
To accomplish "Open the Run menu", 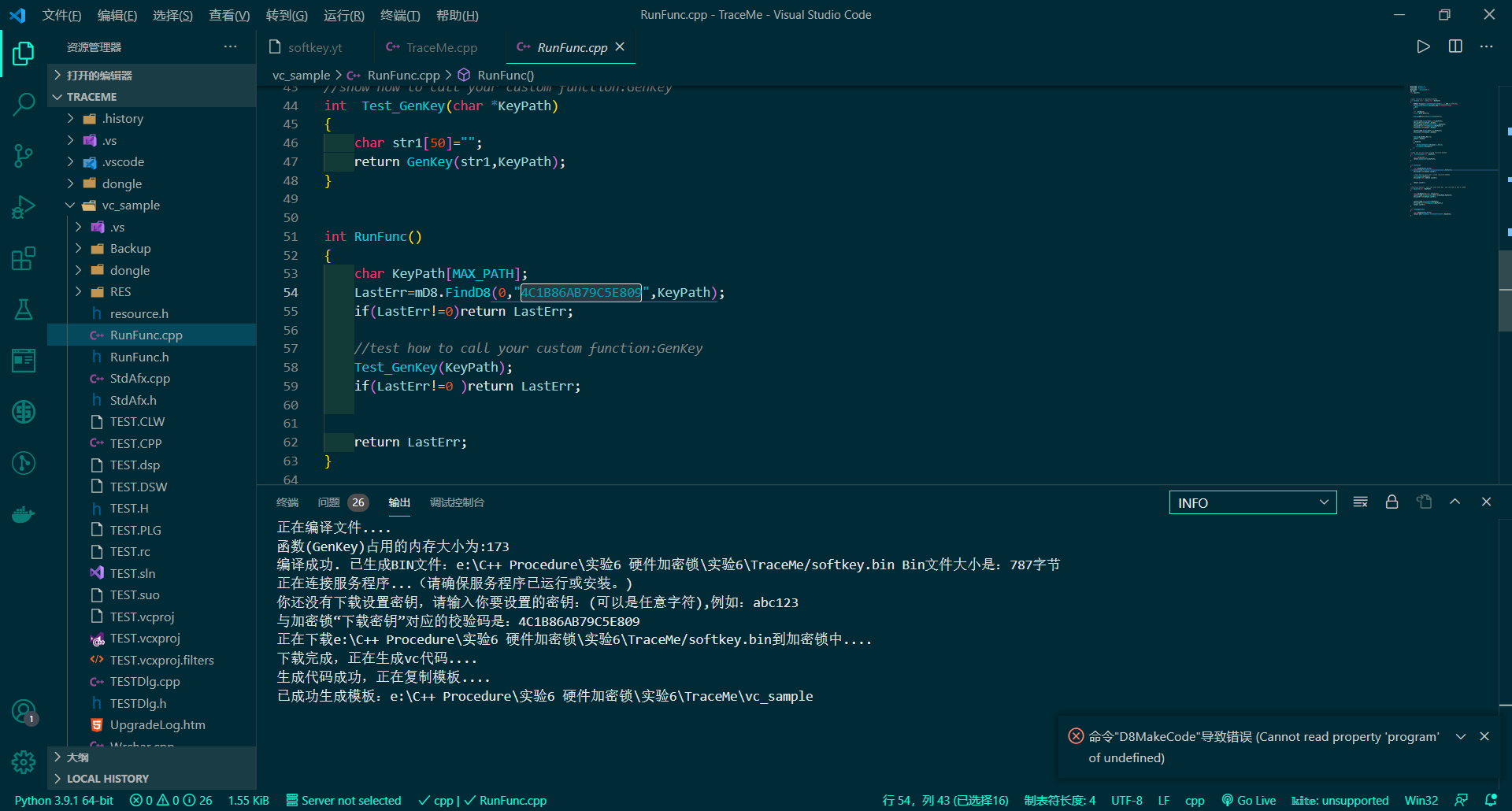I will click(343, 15).
